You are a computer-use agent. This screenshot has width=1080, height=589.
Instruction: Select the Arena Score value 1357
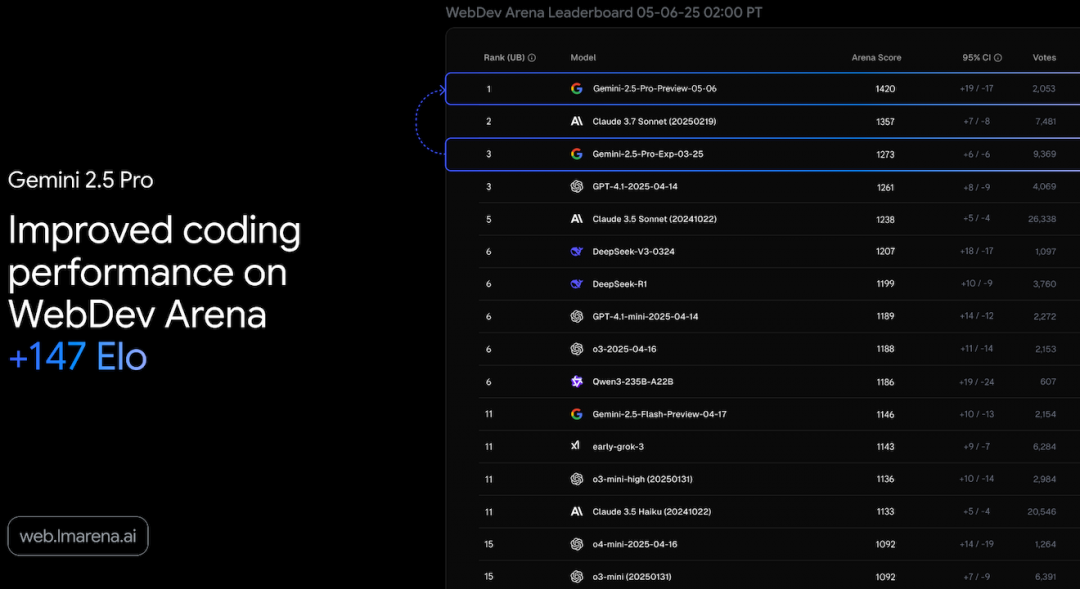(x=885, y=121)
